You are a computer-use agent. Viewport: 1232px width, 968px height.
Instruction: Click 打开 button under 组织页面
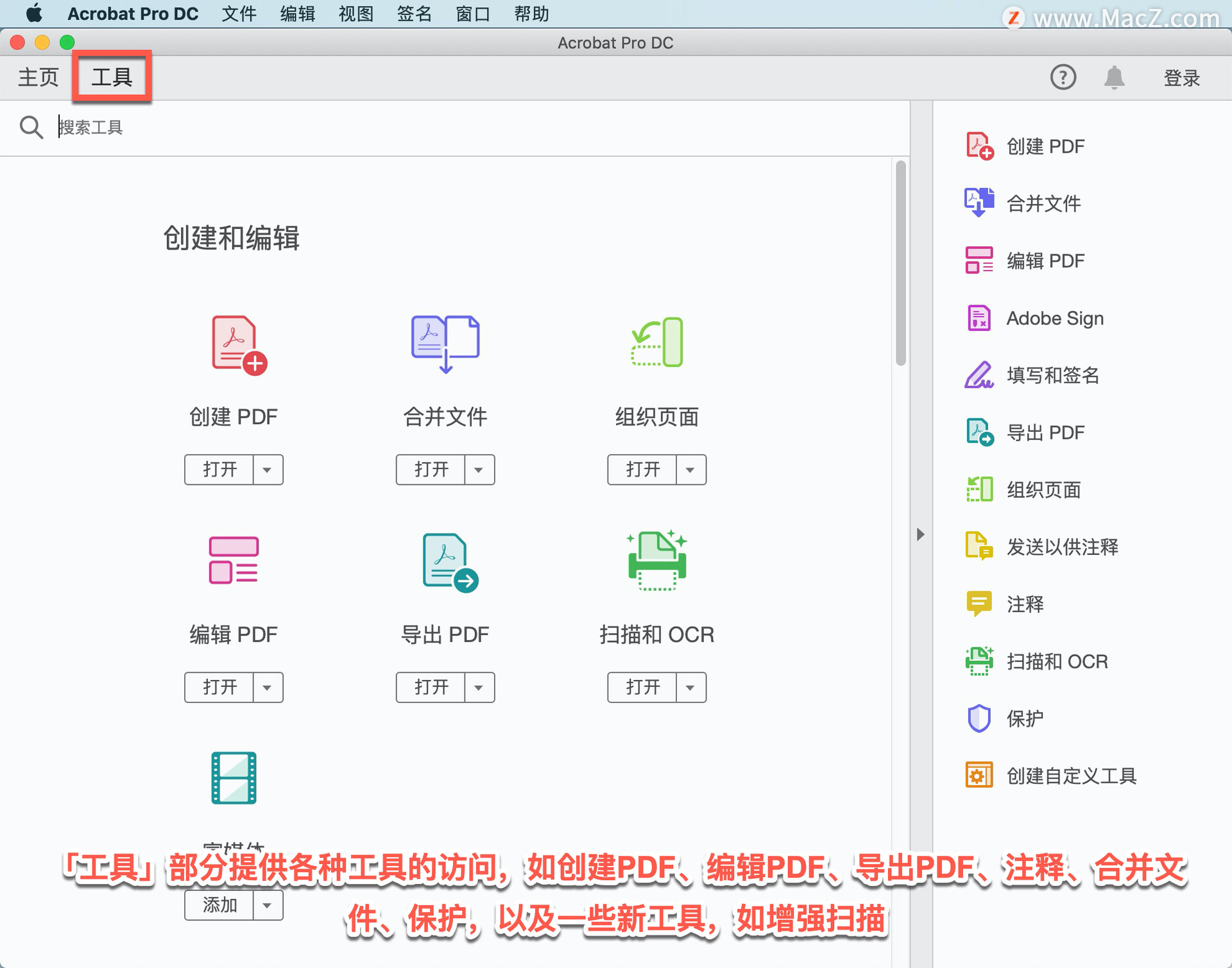(643, 470)
